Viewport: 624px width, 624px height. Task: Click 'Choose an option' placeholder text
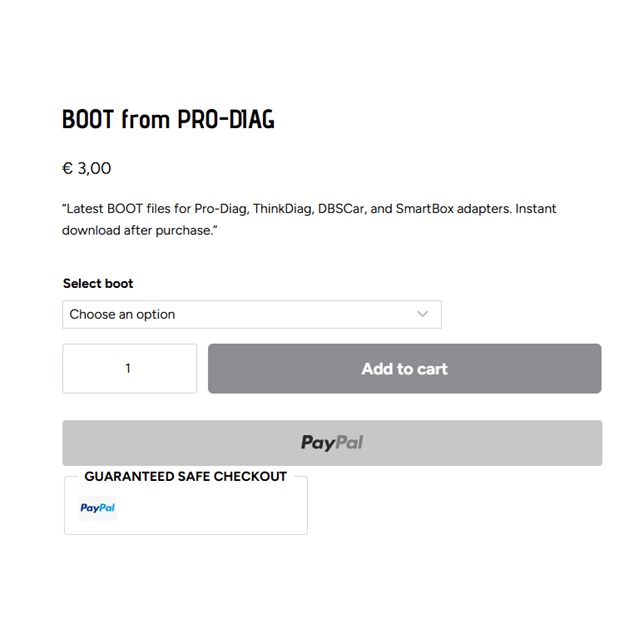point(122,314)
